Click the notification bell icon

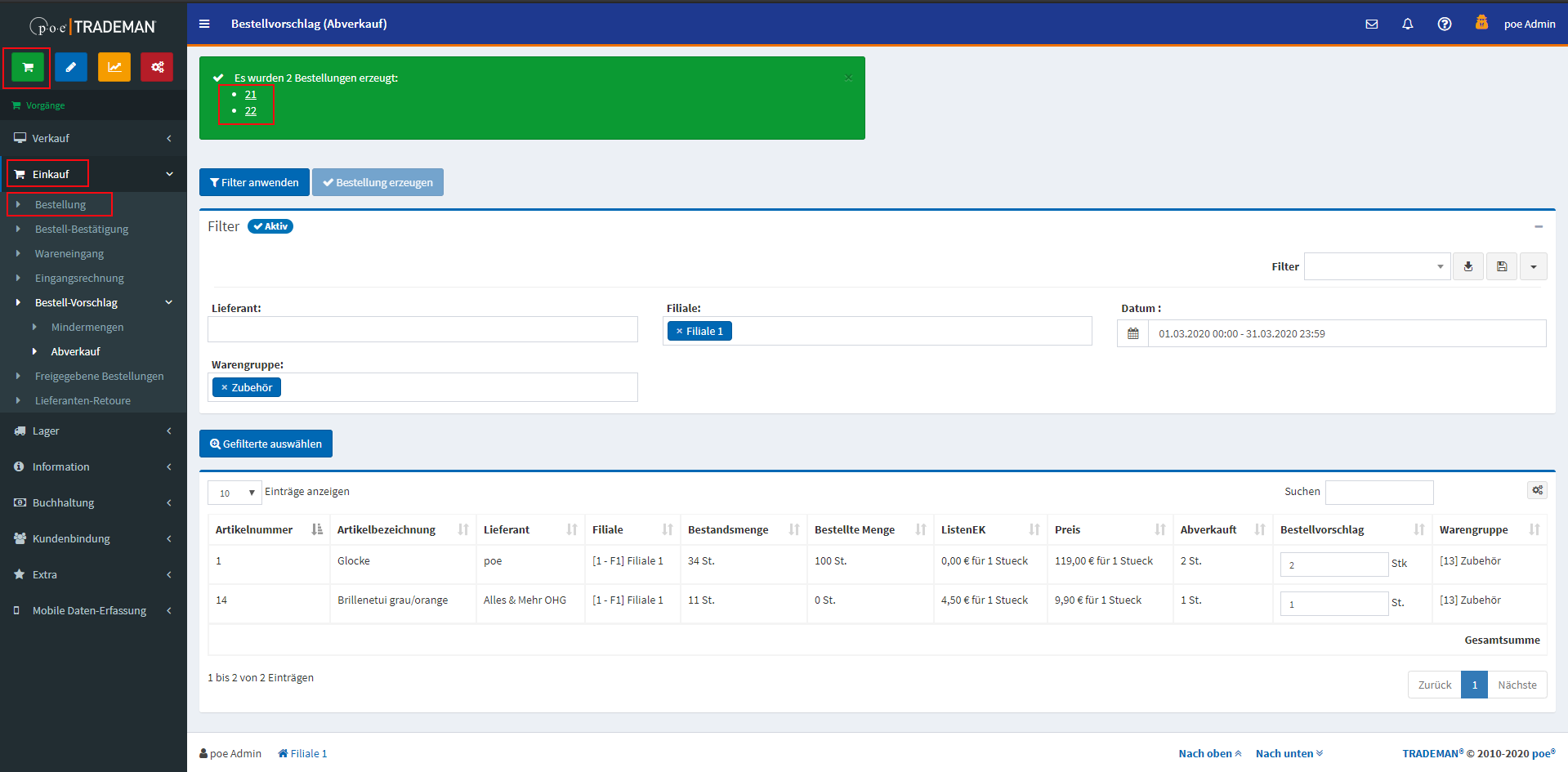(1408, 24)
